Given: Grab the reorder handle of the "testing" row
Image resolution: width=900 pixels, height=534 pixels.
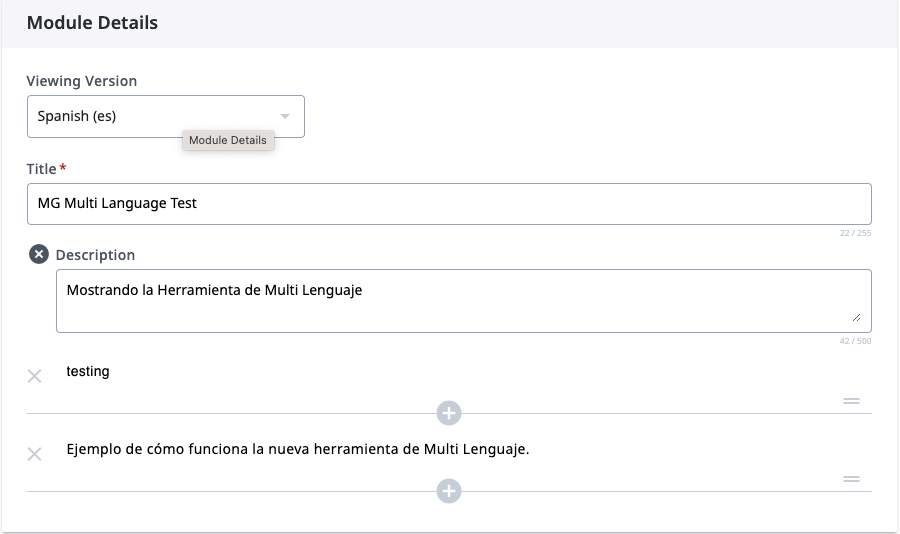Looking at the screenshot, I should tap(851, 401).
